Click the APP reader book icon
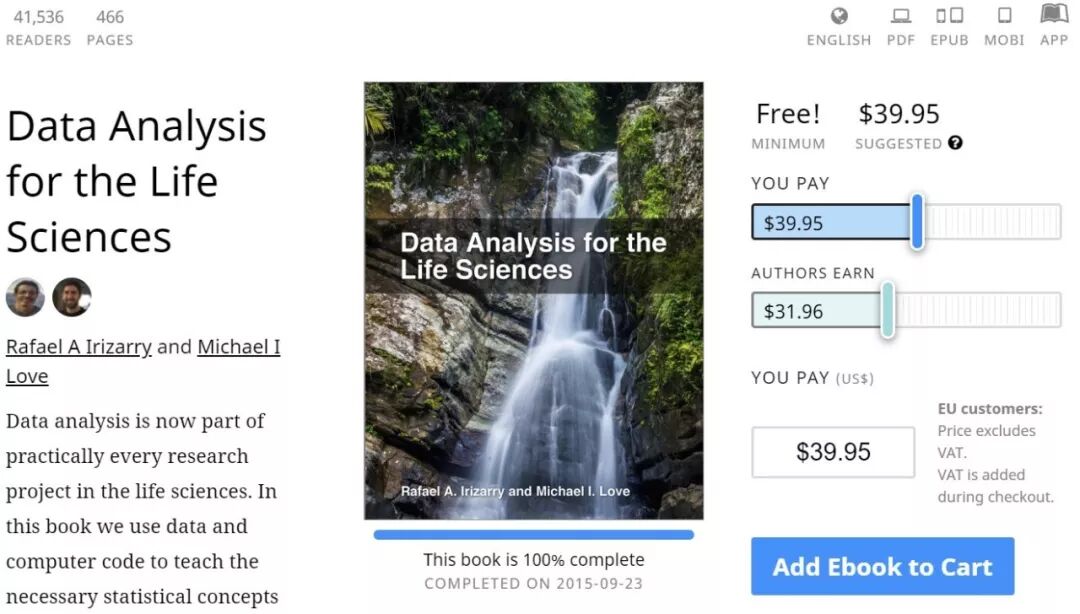Viewport: 1080px width, 614px height. point(1054,14)
